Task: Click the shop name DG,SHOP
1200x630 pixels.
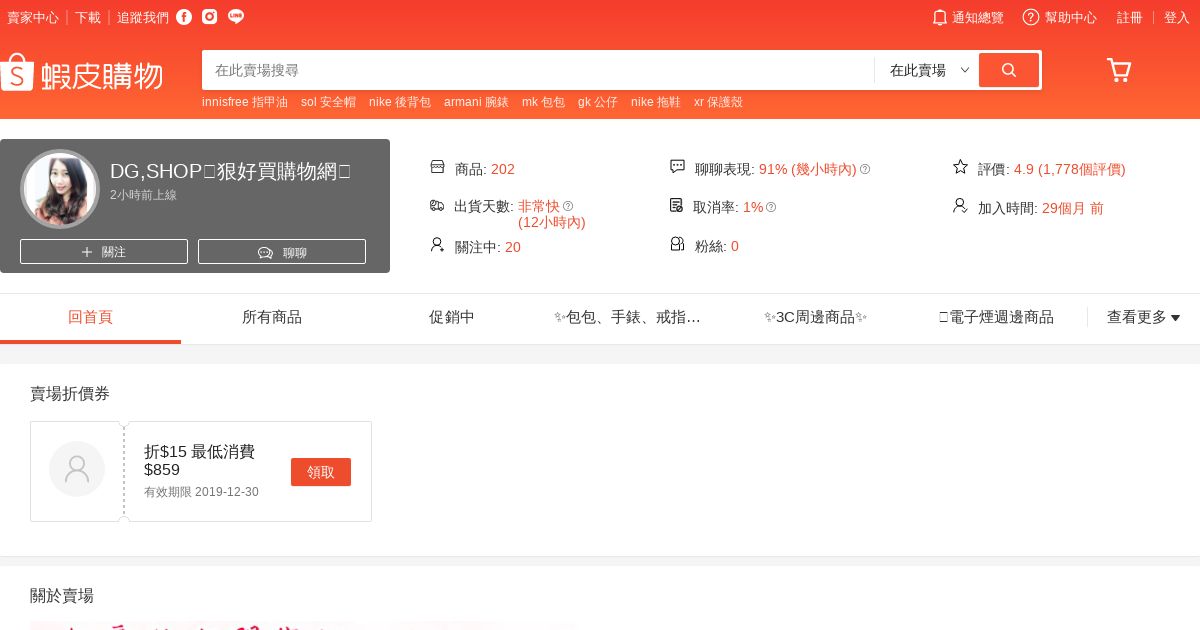Action: [230, 171]
